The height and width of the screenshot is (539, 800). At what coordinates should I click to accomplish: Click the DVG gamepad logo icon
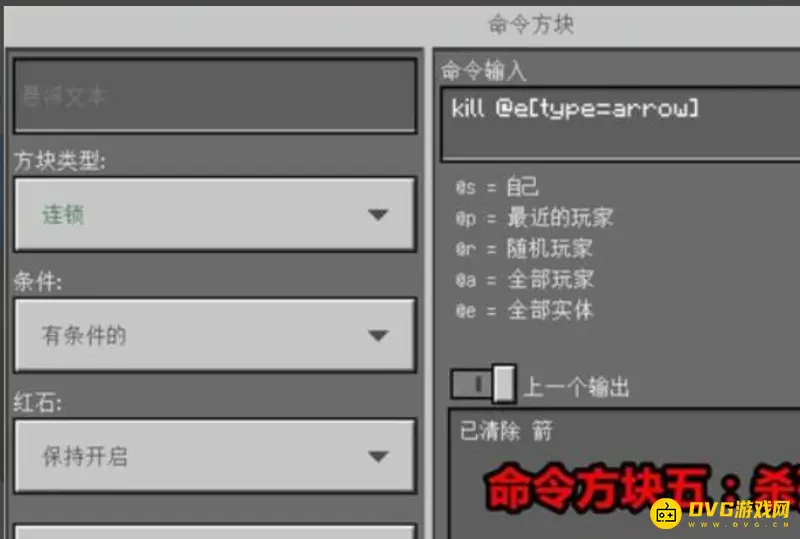click(666, 513)
